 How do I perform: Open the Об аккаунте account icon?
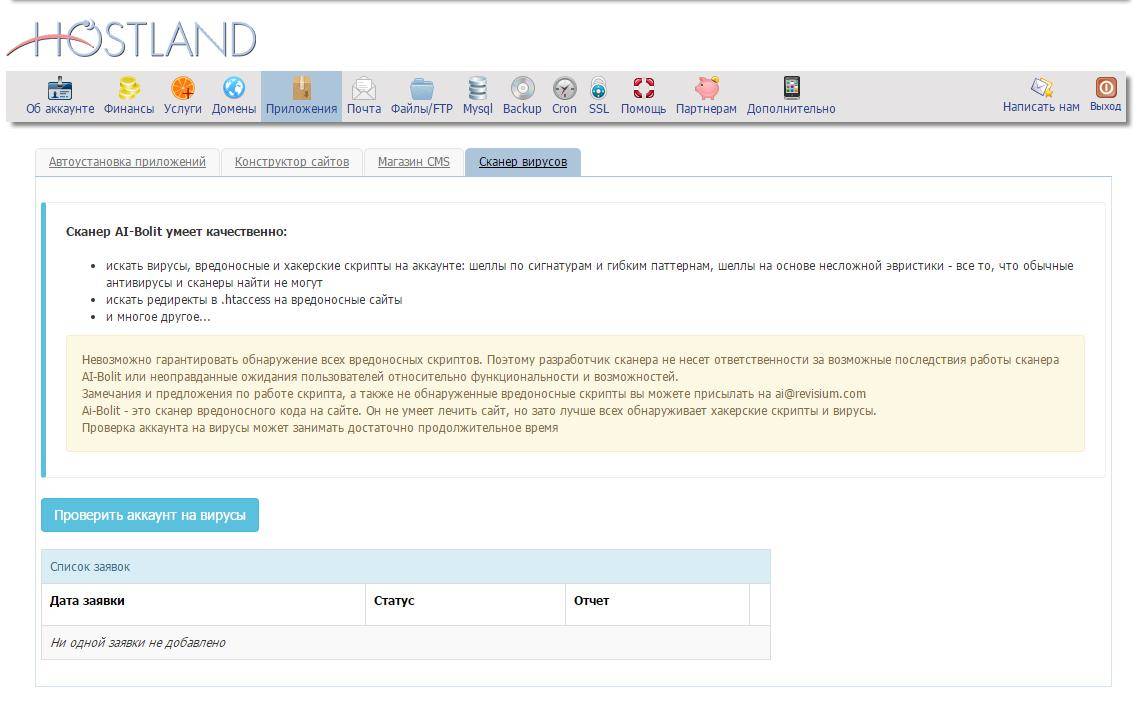60,89
